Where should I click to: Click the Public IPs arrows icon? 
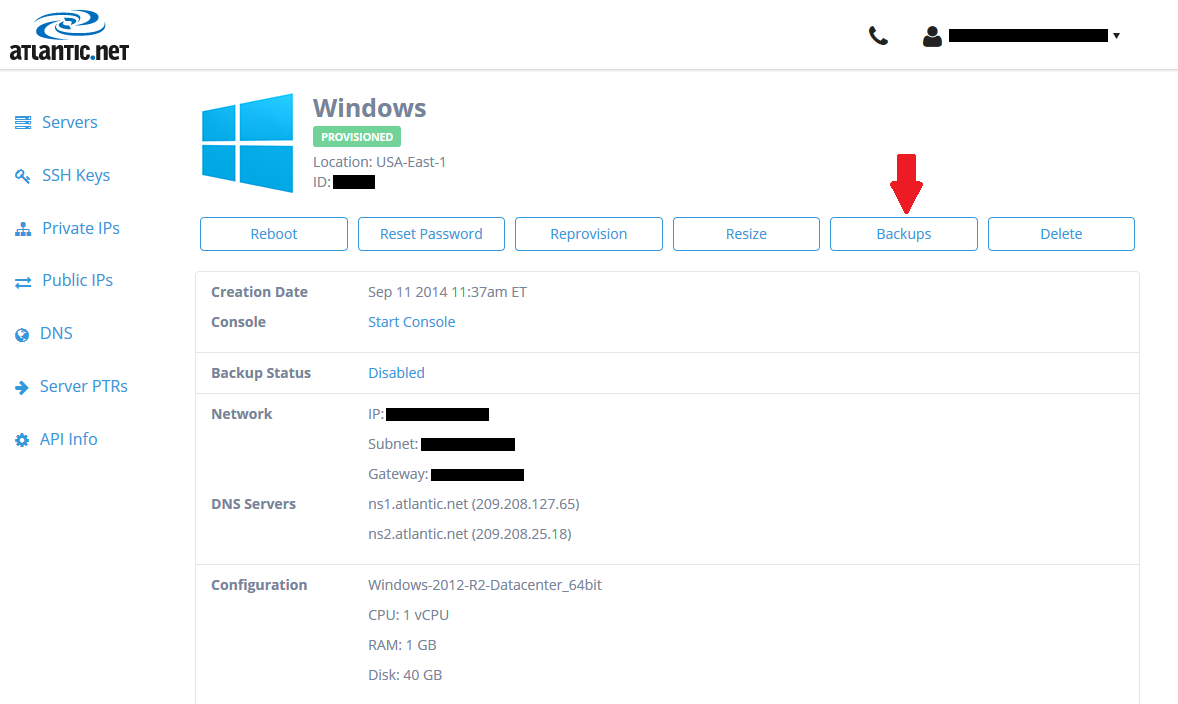pyautogui.click(x=23, y=282)
